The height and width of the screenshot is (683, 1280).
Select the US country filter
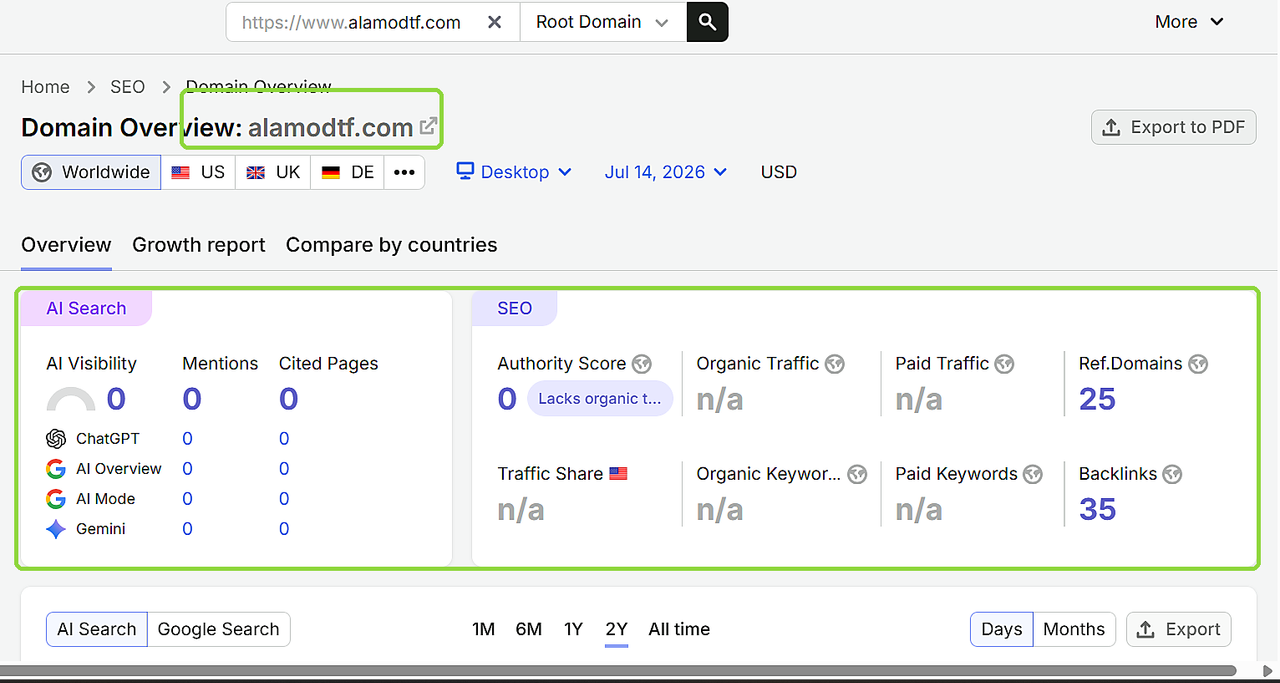198,172
